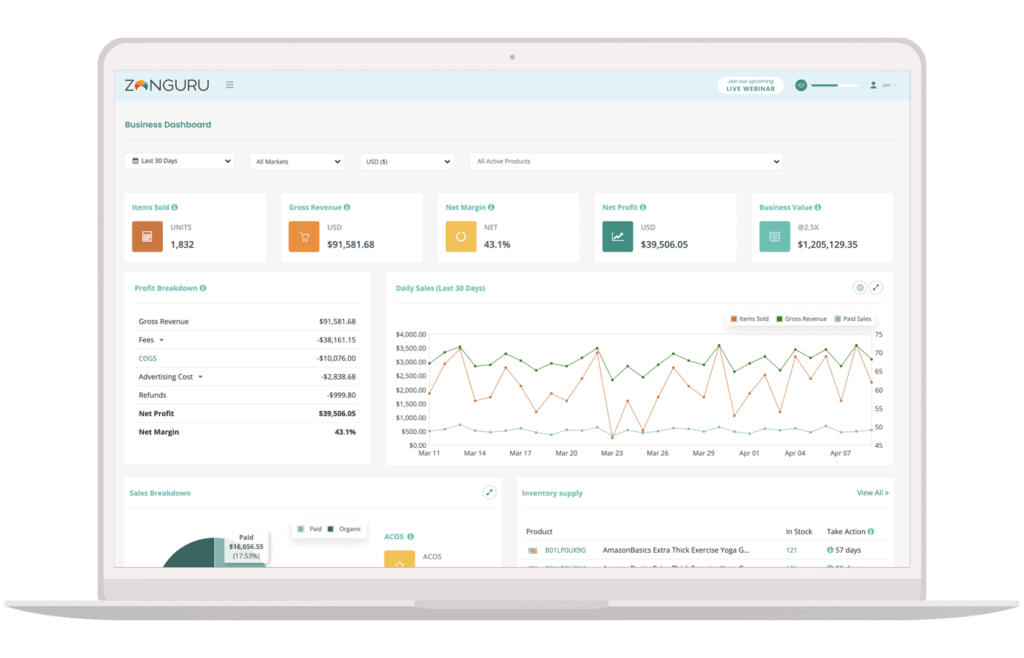The image size is (1024, 658).
Task: Click the Items Sold calculator icon
Action: click(147, 236)
